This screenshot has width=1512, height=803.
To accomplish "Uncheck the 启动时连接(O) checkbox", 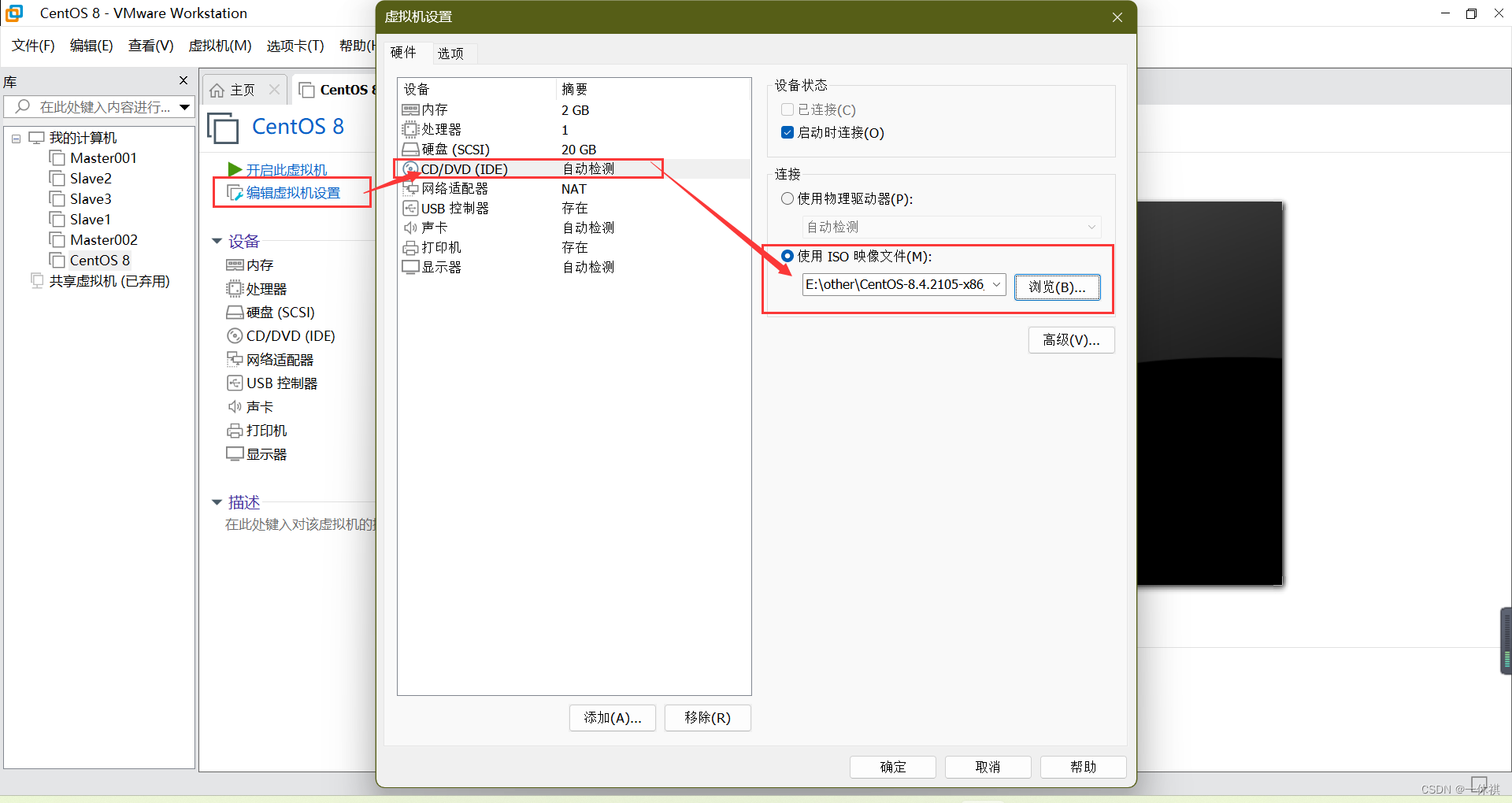I will click(x=787, y=132).
